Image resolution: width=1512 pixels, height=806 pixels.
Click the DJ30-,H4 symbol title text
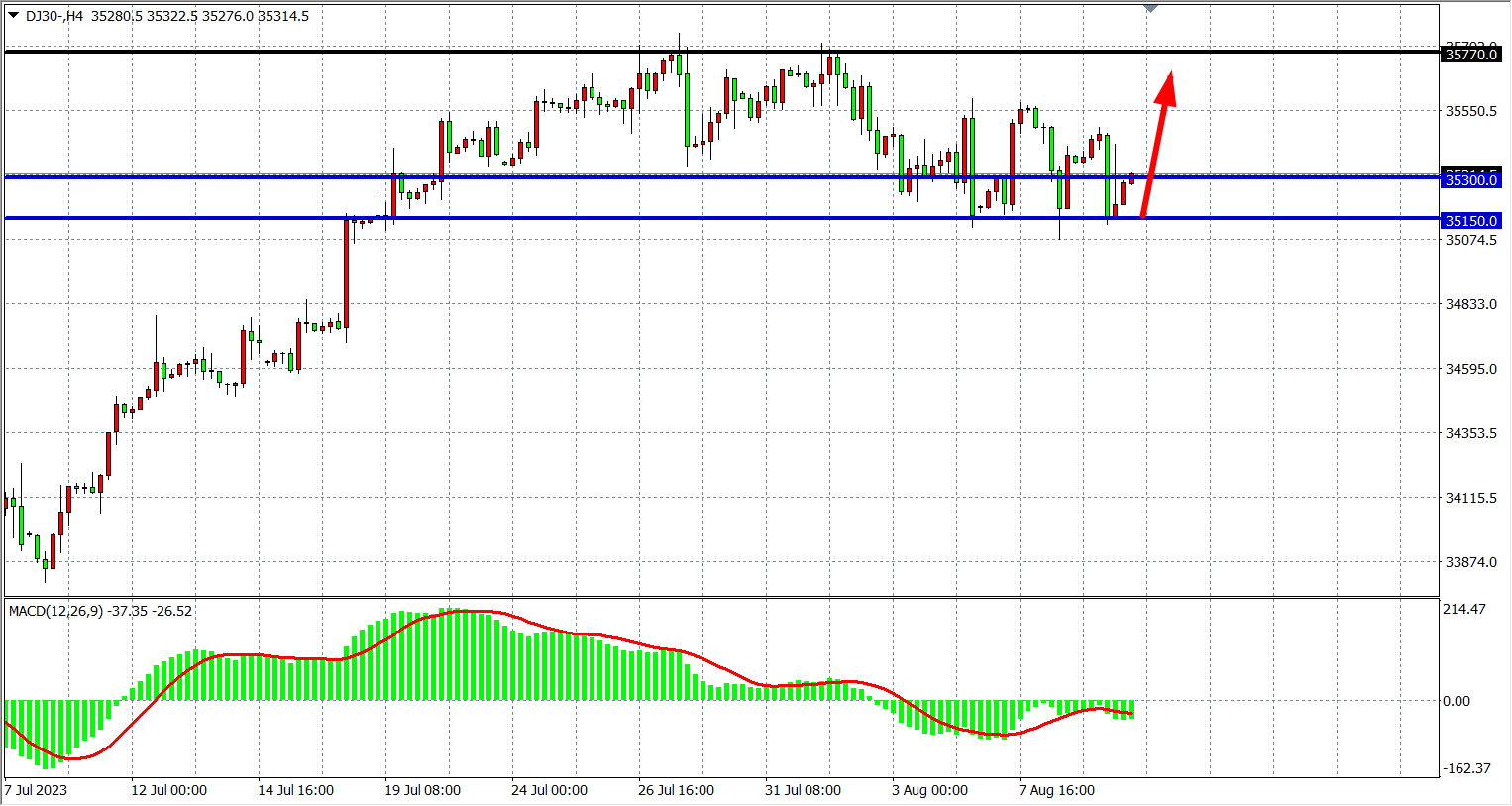(54, 16)
